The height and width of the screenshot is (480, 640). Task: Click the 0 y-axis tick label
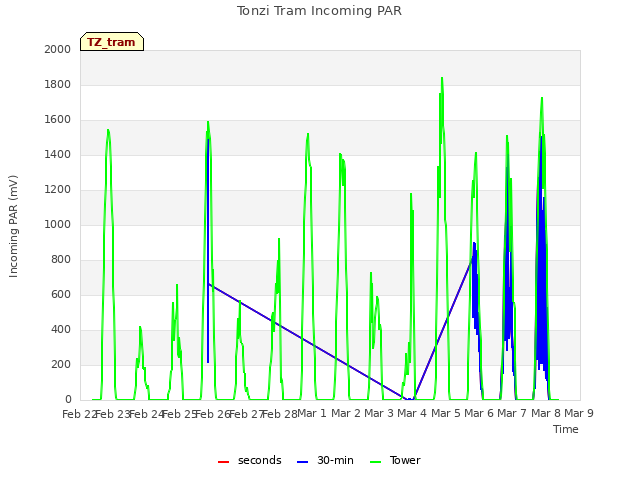[68, 400]
